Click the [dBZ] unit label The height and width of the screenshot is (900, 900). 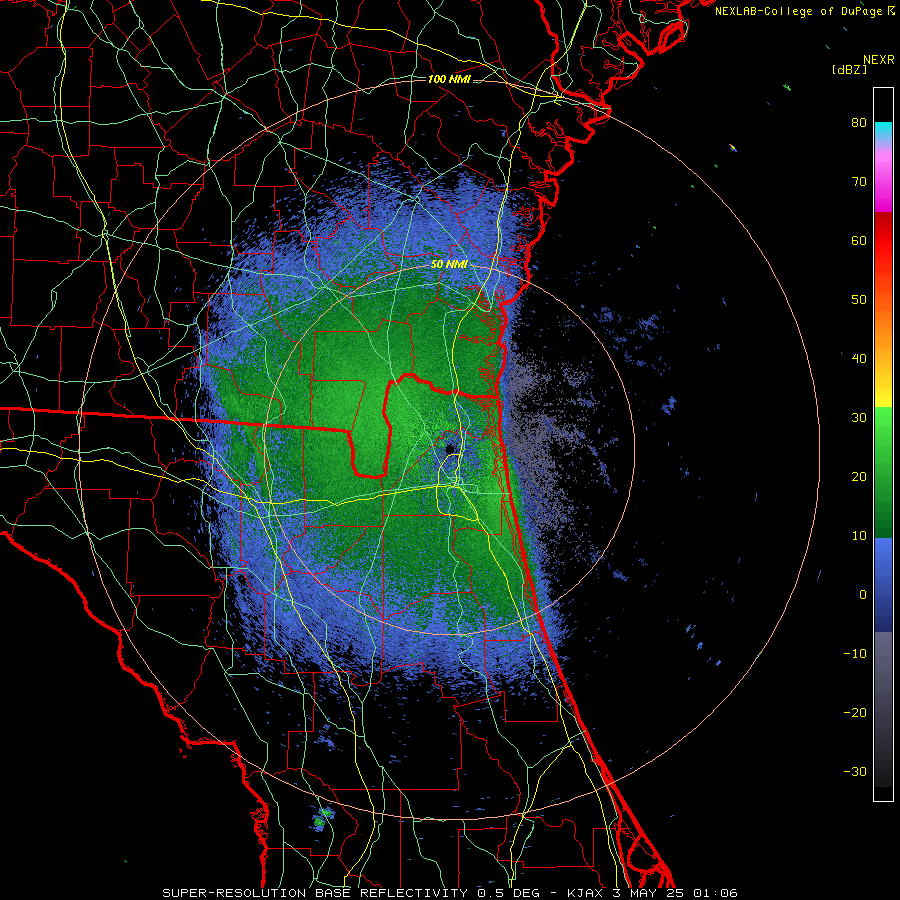(849, 70)
